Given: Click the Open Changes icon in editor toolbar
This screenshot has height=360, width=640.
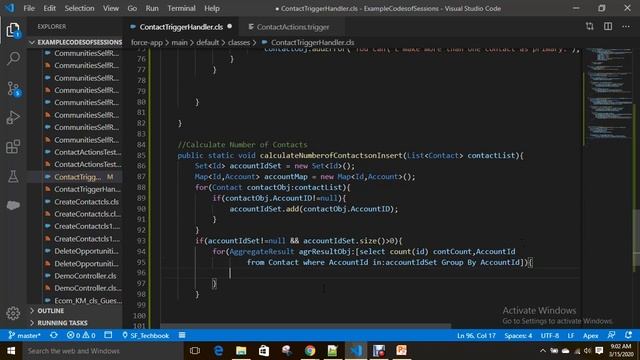Looking at the screenshot, I should (x=589, y=27).
